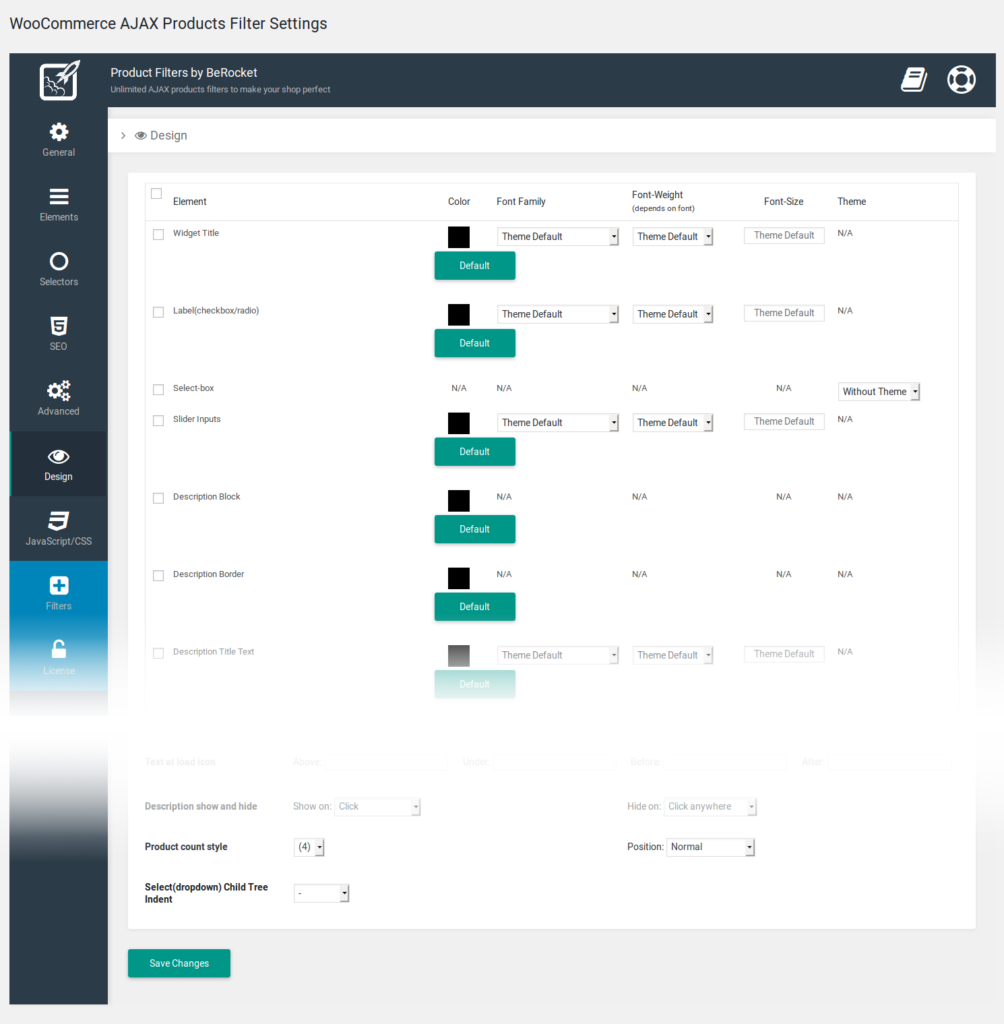Screen dimensions: 1004x1024
Task: Open the SEO HTML5 icon
Action: tap(59, 327)
